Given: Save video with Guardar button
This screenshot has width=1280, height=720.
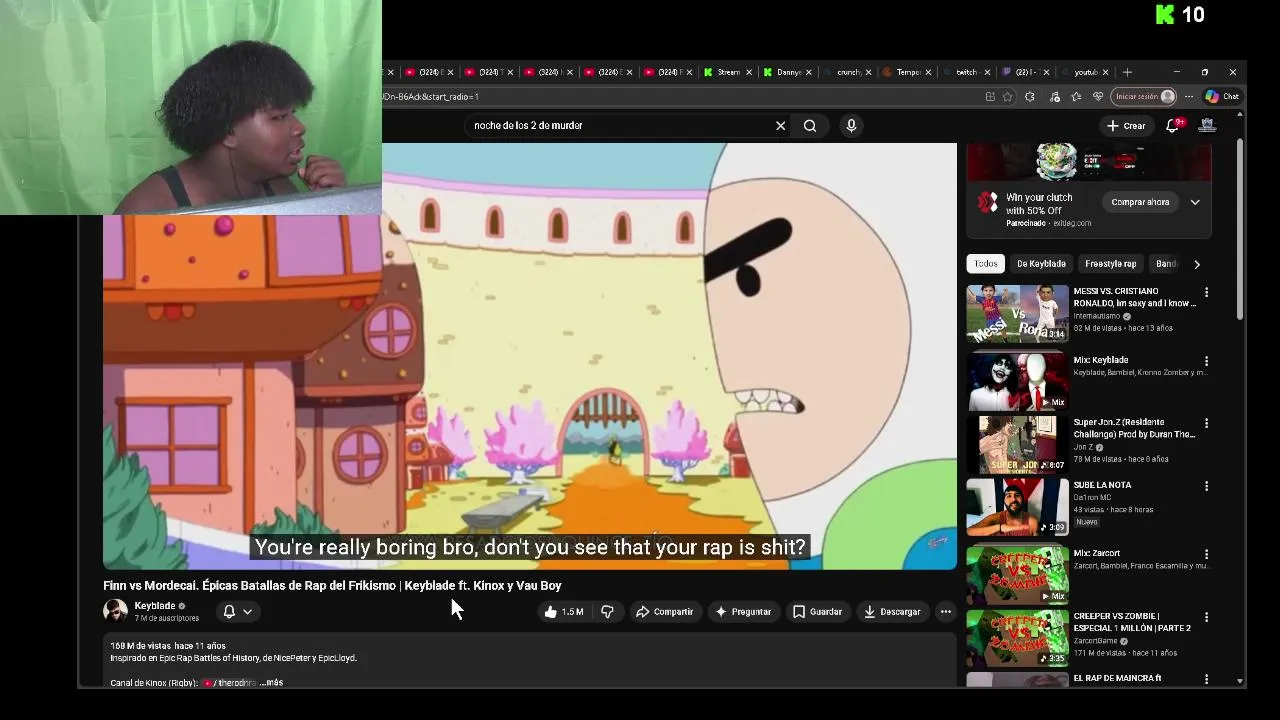Looking at the screenshot, I should click(817, 612).
